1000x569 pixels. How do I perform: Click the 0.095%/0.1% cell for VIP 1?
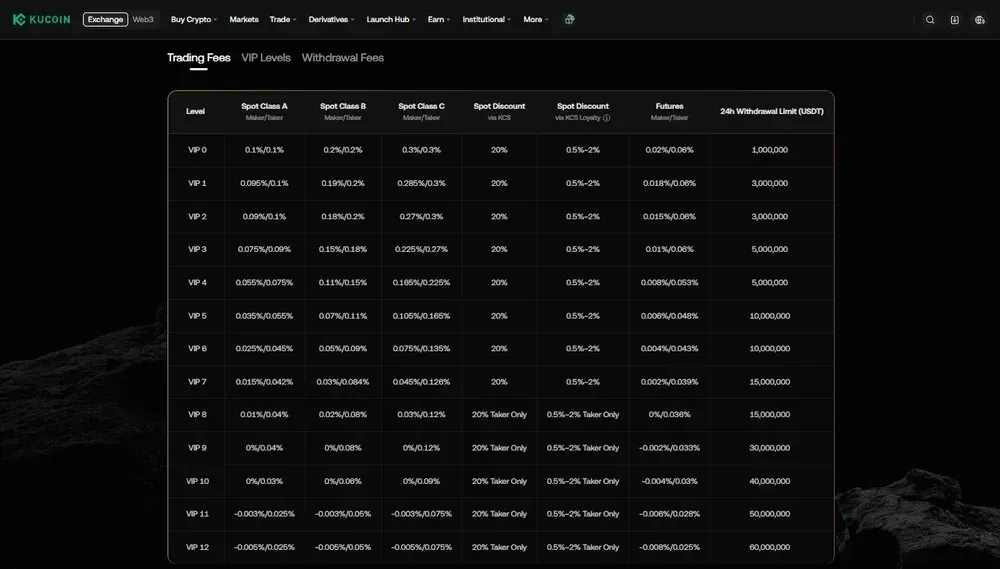(x=264, y=183)
